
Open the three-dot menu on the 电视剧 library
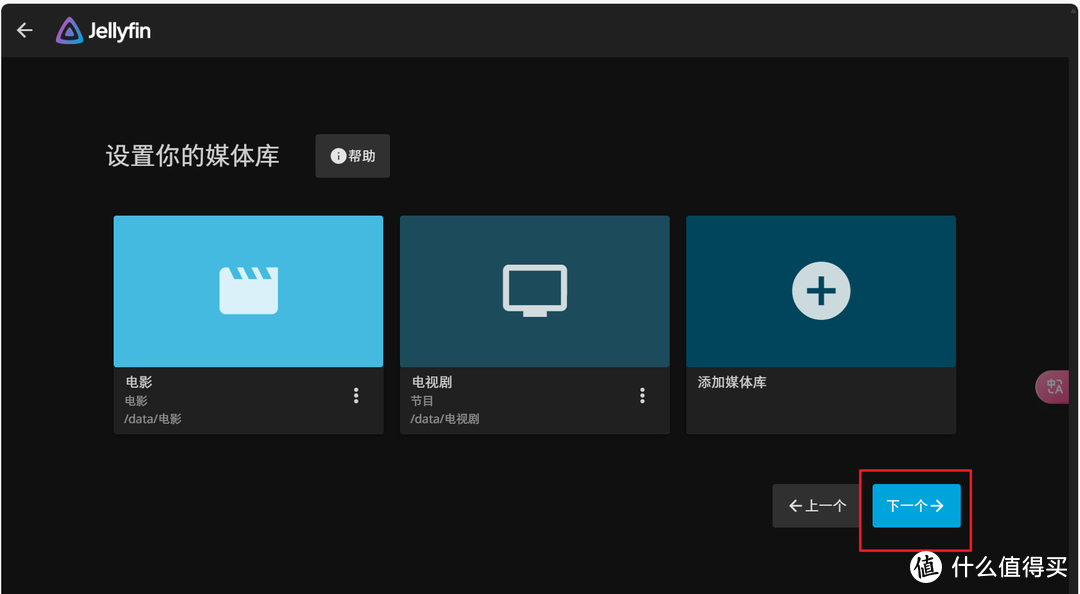click(x=642, y=395)
